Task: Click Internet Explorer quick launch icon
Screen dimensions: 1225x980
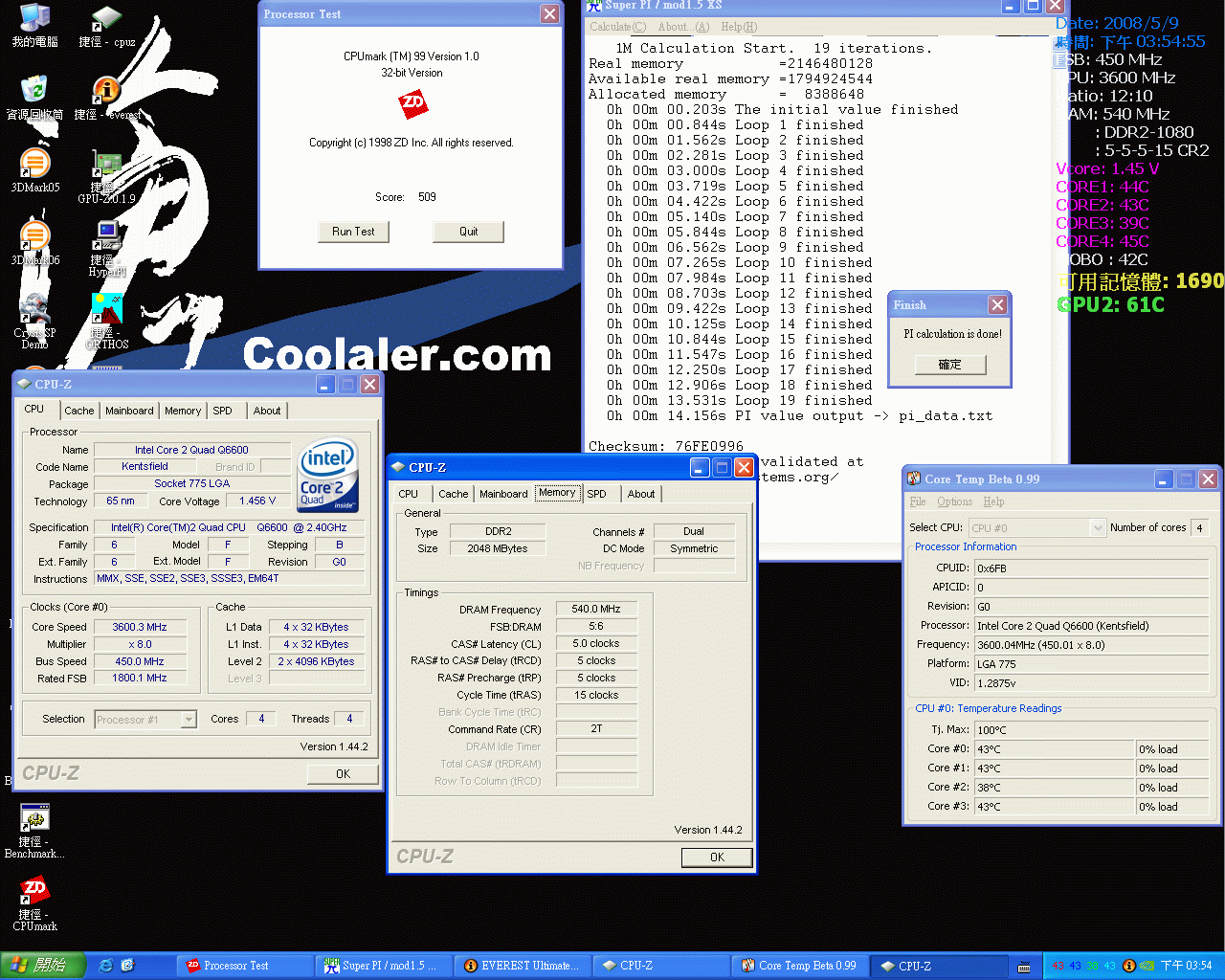Action: click(x=106, y=966)
